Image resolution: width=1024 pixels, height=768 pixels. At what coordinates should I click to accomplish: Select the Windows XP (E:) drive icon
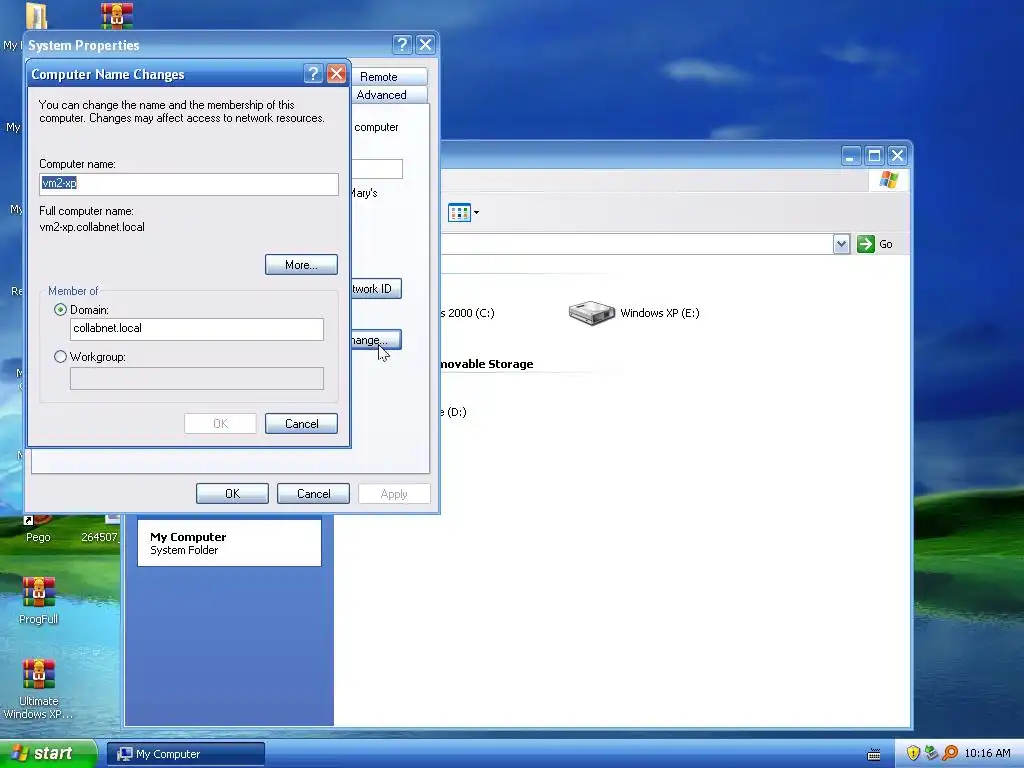[x=592, y=313]
